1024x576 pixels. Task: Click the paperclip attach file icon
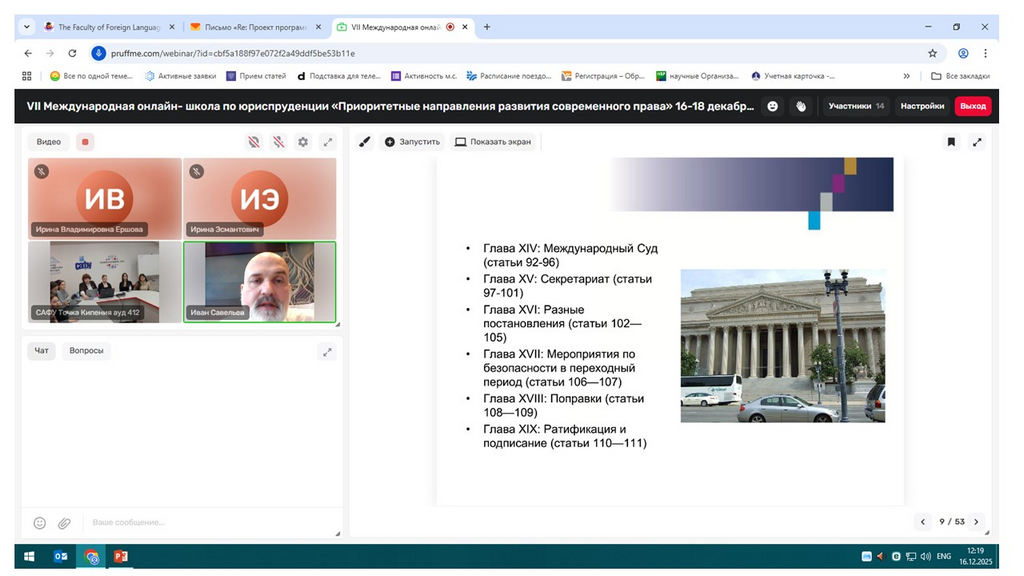64,522
